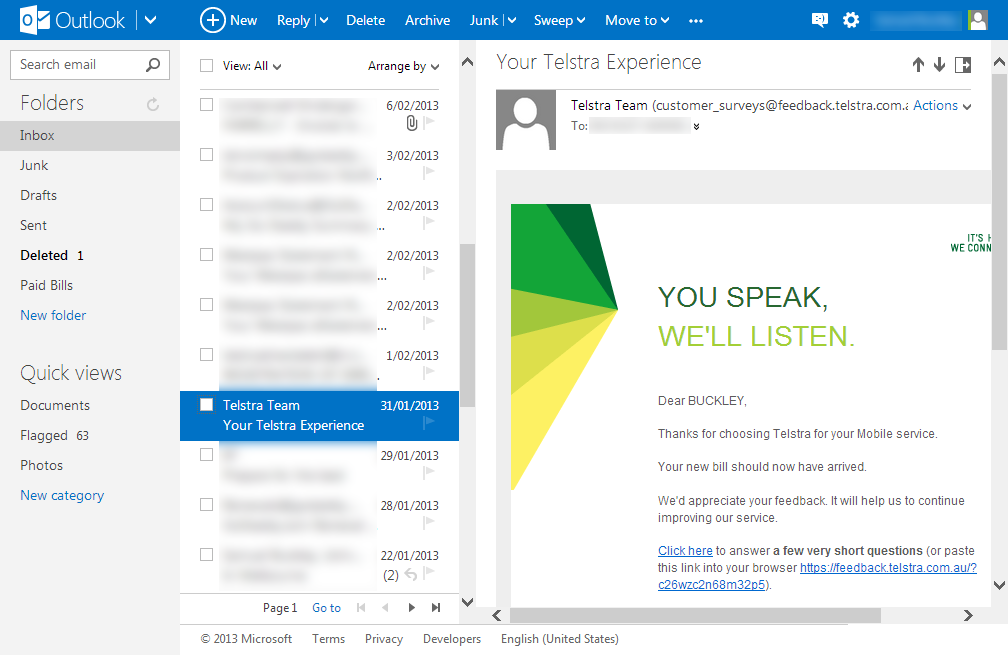Image resolution: width=1008 pixels, height=655 pixels.
Task: Flag the 1/02/2013 email
Action: coord(429,372)
